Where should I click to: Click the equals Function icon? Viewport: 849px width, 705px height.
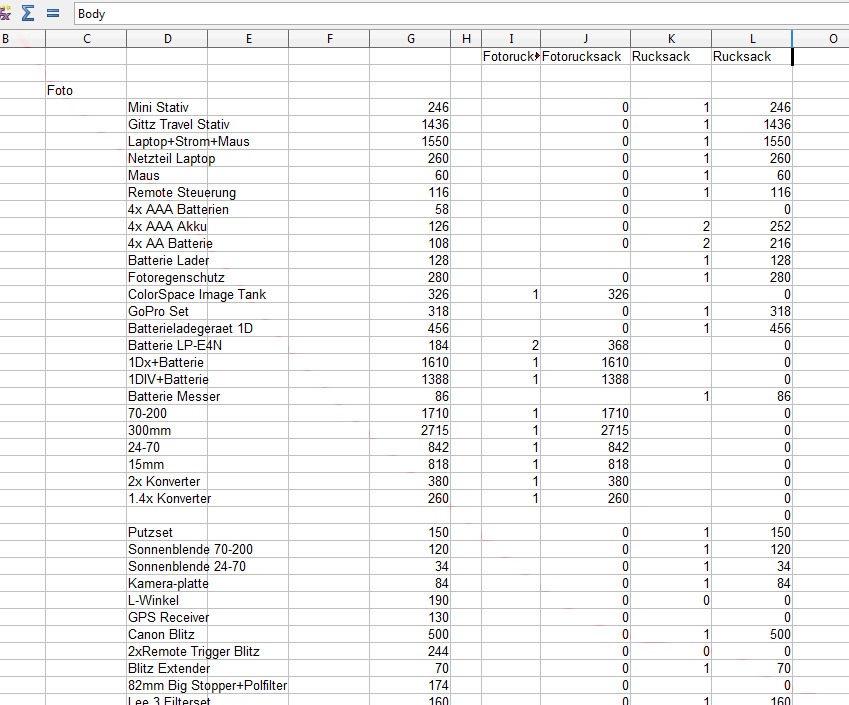pos(52,14)
